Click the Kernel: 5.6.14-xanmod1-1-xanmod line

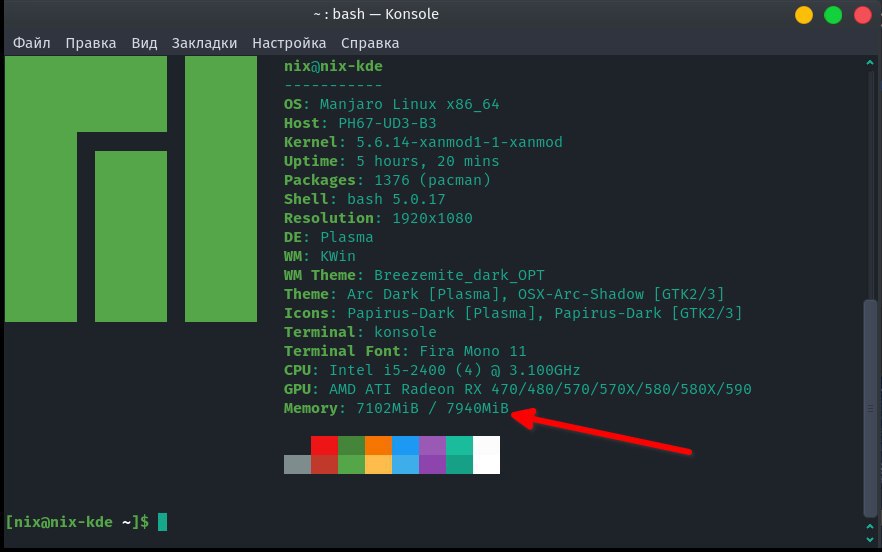[x=423, y=142]
